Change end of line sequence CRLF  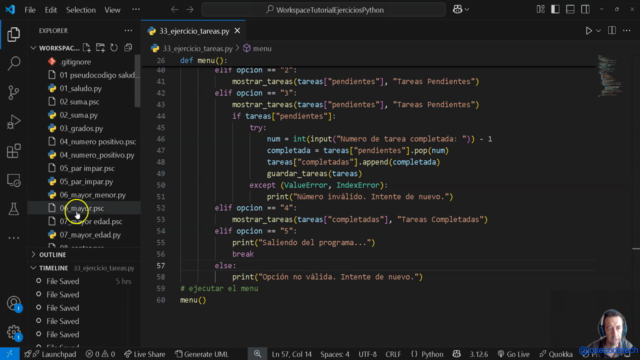[393, 354]
